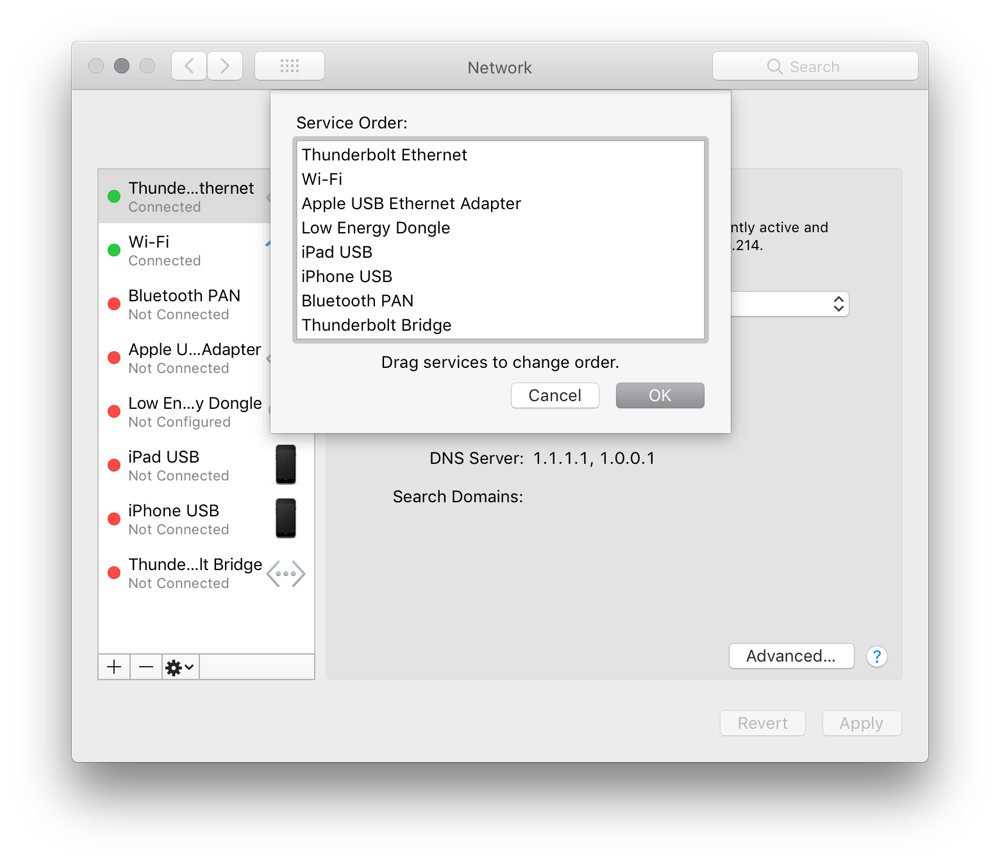1000x865 pixels.
Task: Select Low En...y Dongle service in sidebar
Action: click(184, 411)
